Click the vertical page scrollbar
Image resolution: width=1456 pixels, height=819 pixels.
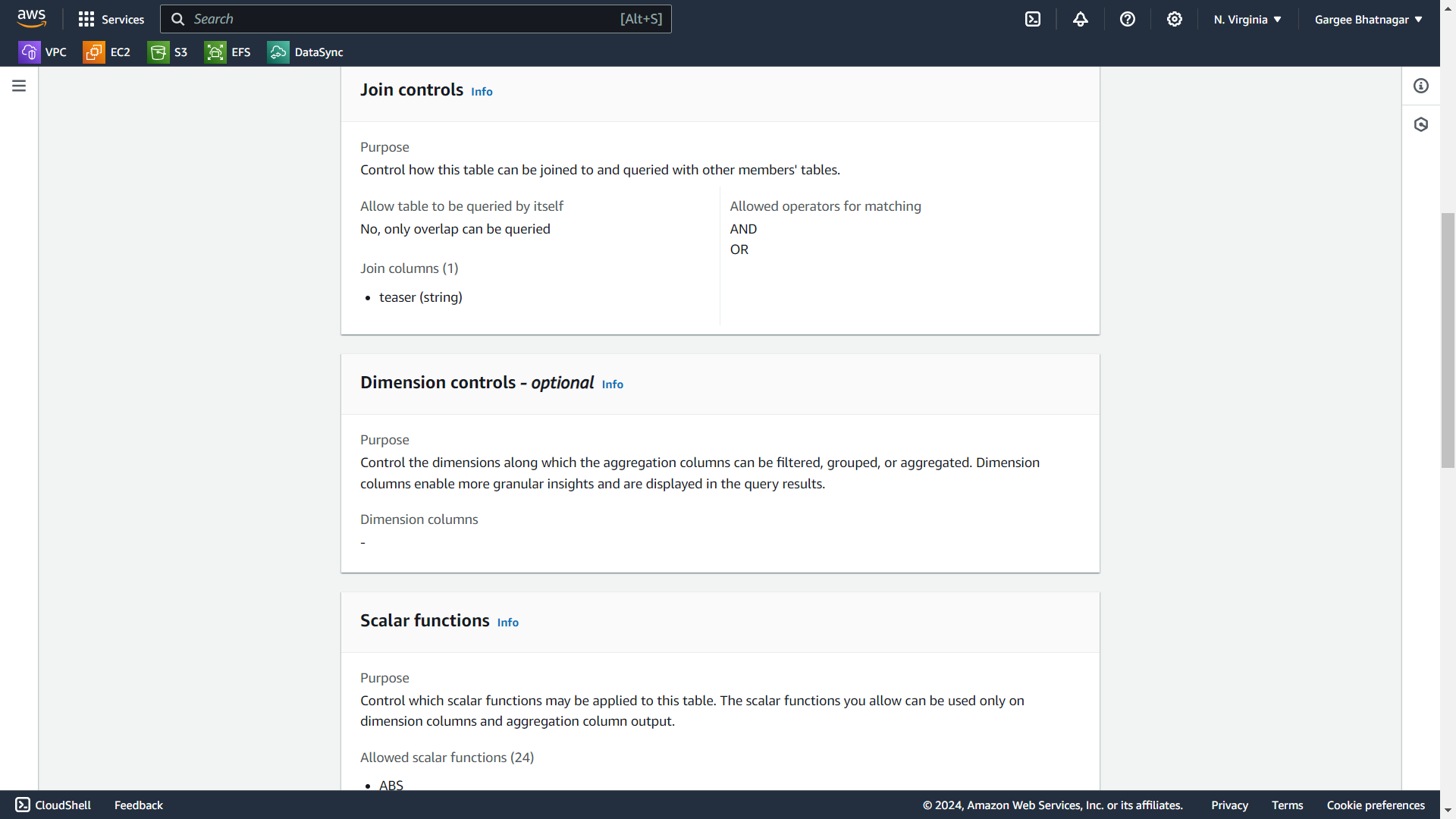pos(1448,341)
